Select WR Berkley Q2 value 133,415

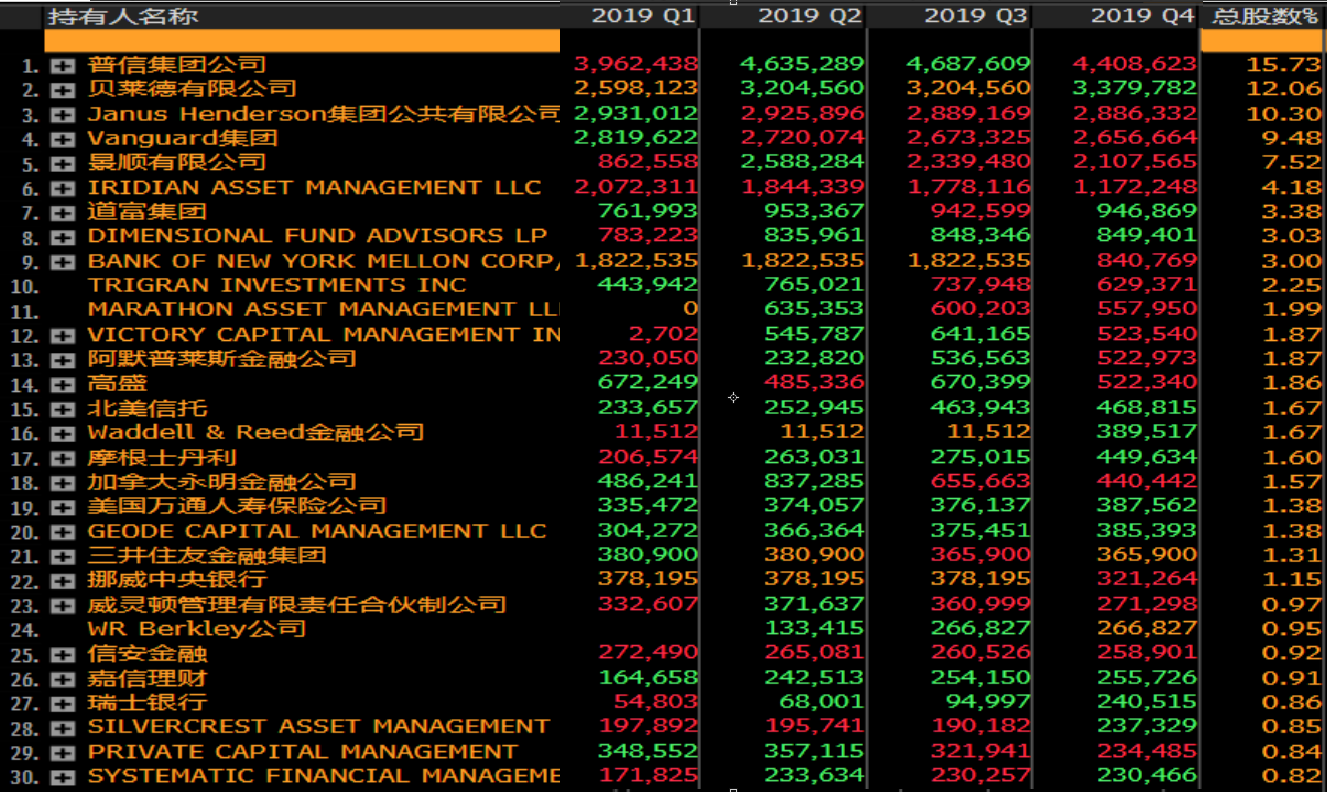tap(814, 628)
